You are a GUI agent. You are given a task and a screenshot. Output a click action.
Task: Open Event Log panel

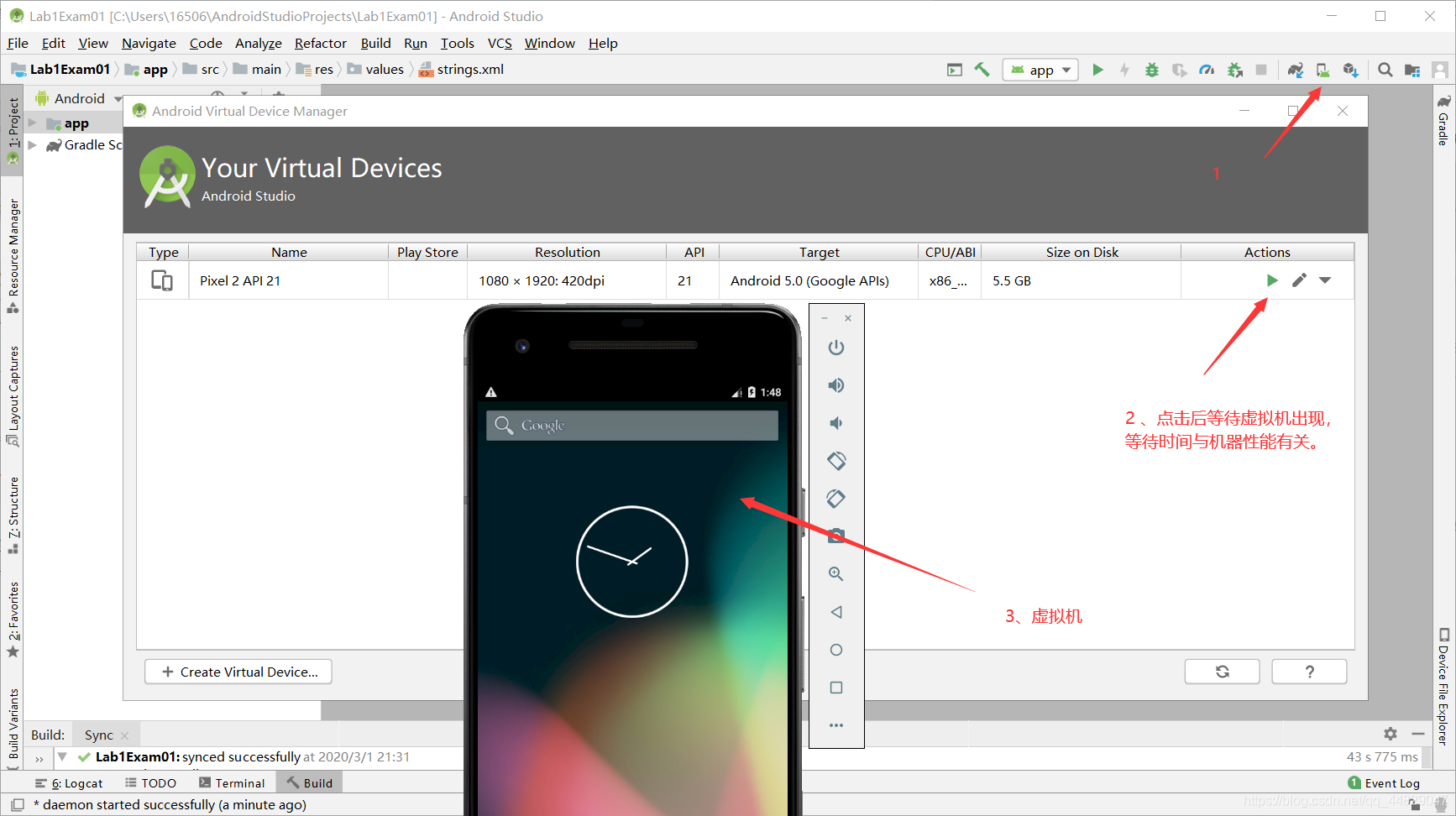1383,783
